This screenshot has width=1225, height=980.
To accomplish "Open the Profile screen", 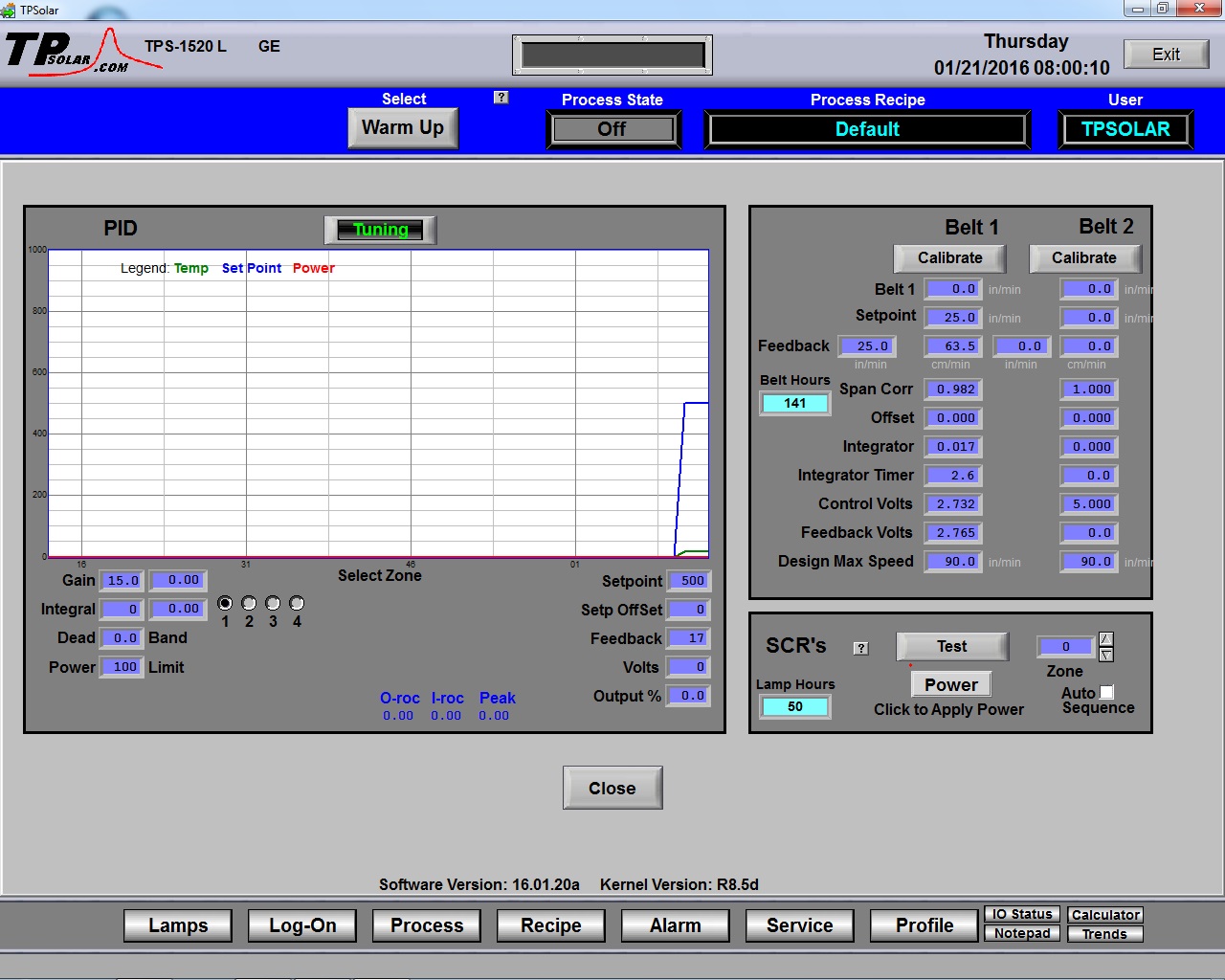I will (x=924, y=925).
